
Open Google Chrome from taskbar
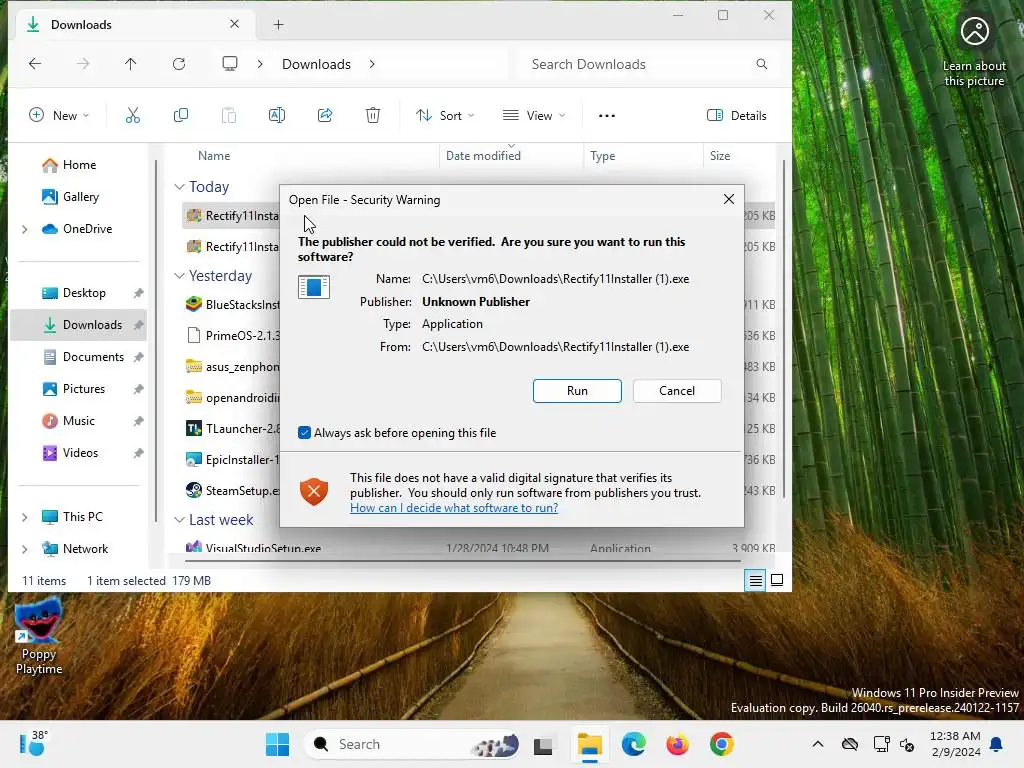click(x=722, y=744)
